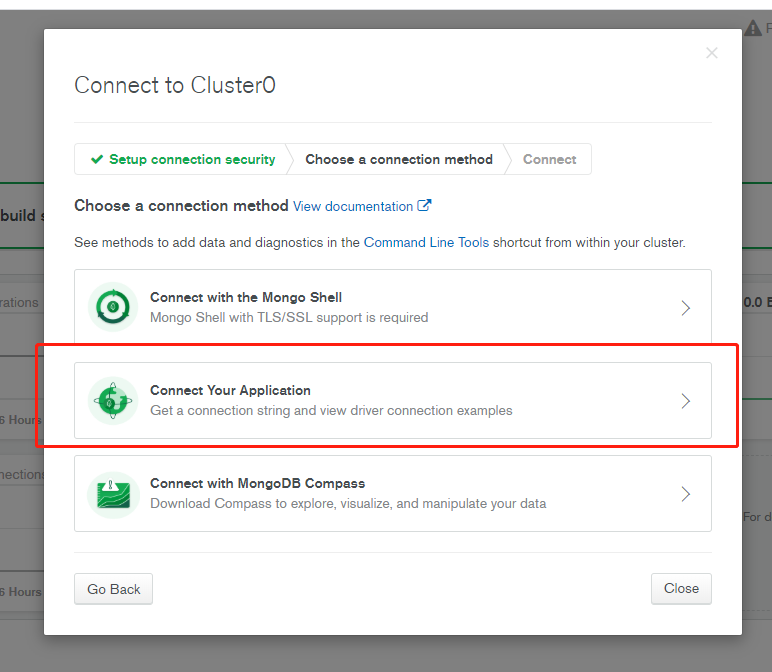Image resolution: width=772 pixels, height=672 pixels.
Task: Go to the Setup connection security step
Action: pyautogui.click(x=183, y=159)
